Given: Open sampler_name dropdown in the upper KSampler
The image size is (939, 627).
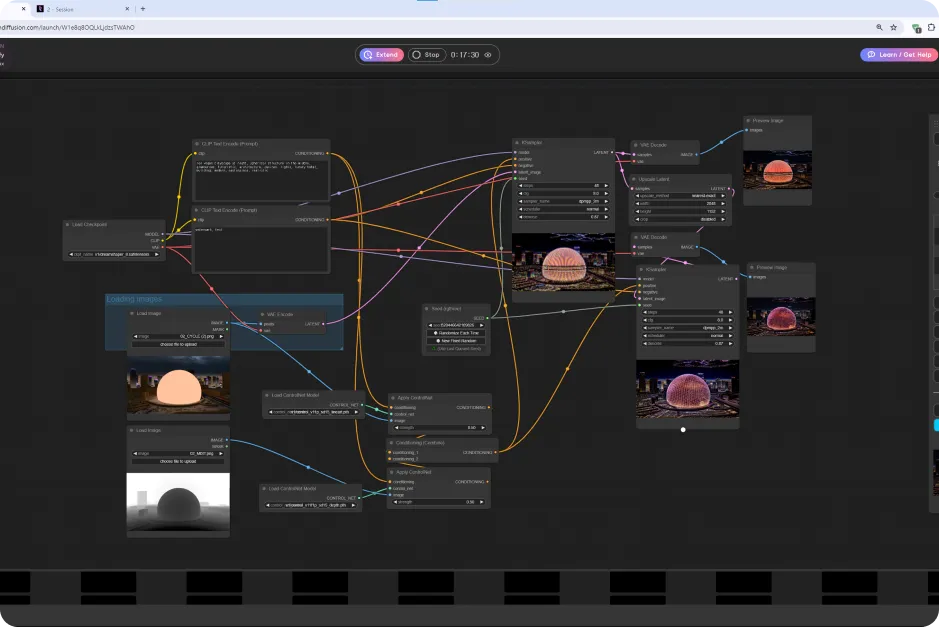Looking at the screenshot, I should pyautogui.click(x=564, y=201).
